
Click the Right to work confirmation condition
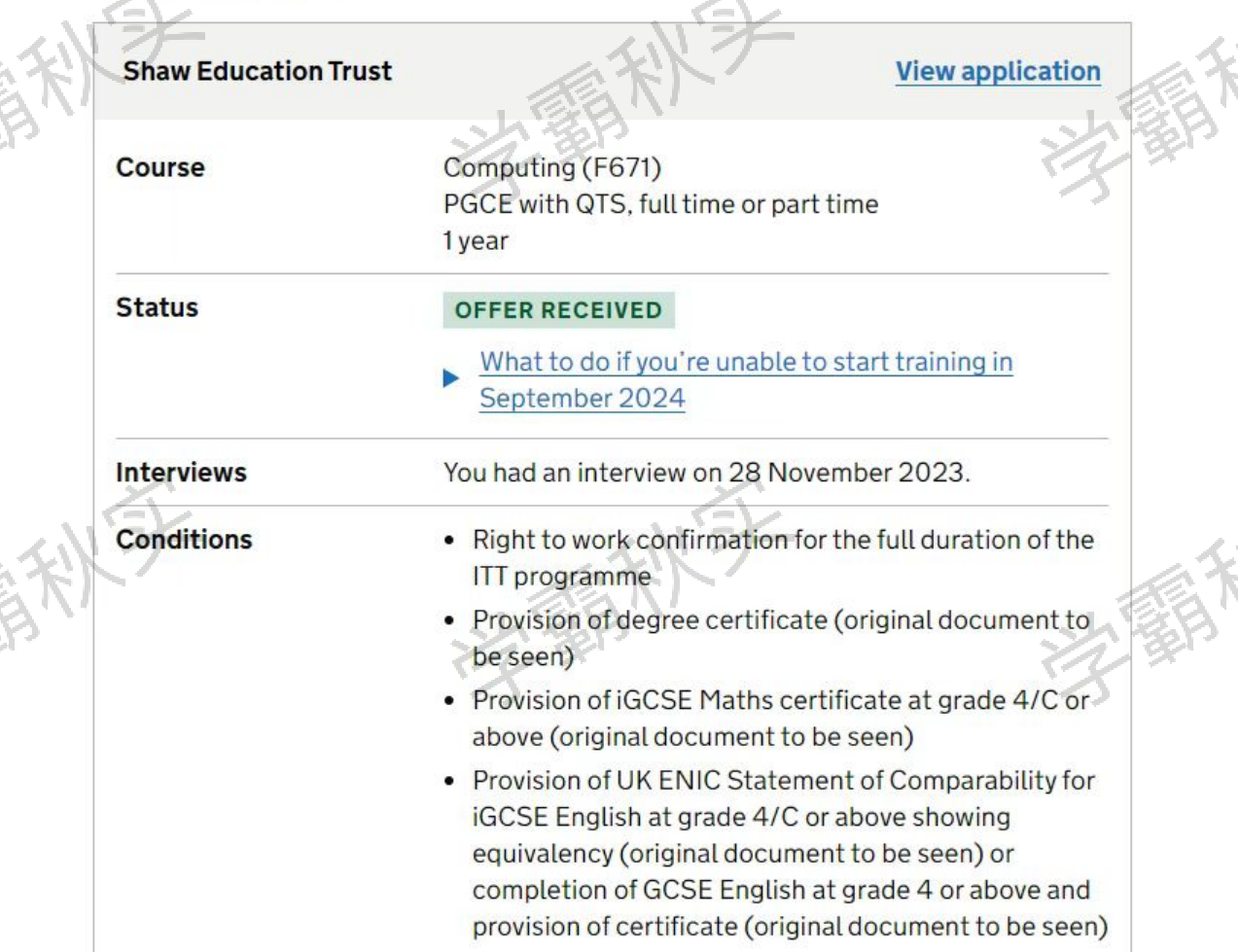[x=783, y=557]
